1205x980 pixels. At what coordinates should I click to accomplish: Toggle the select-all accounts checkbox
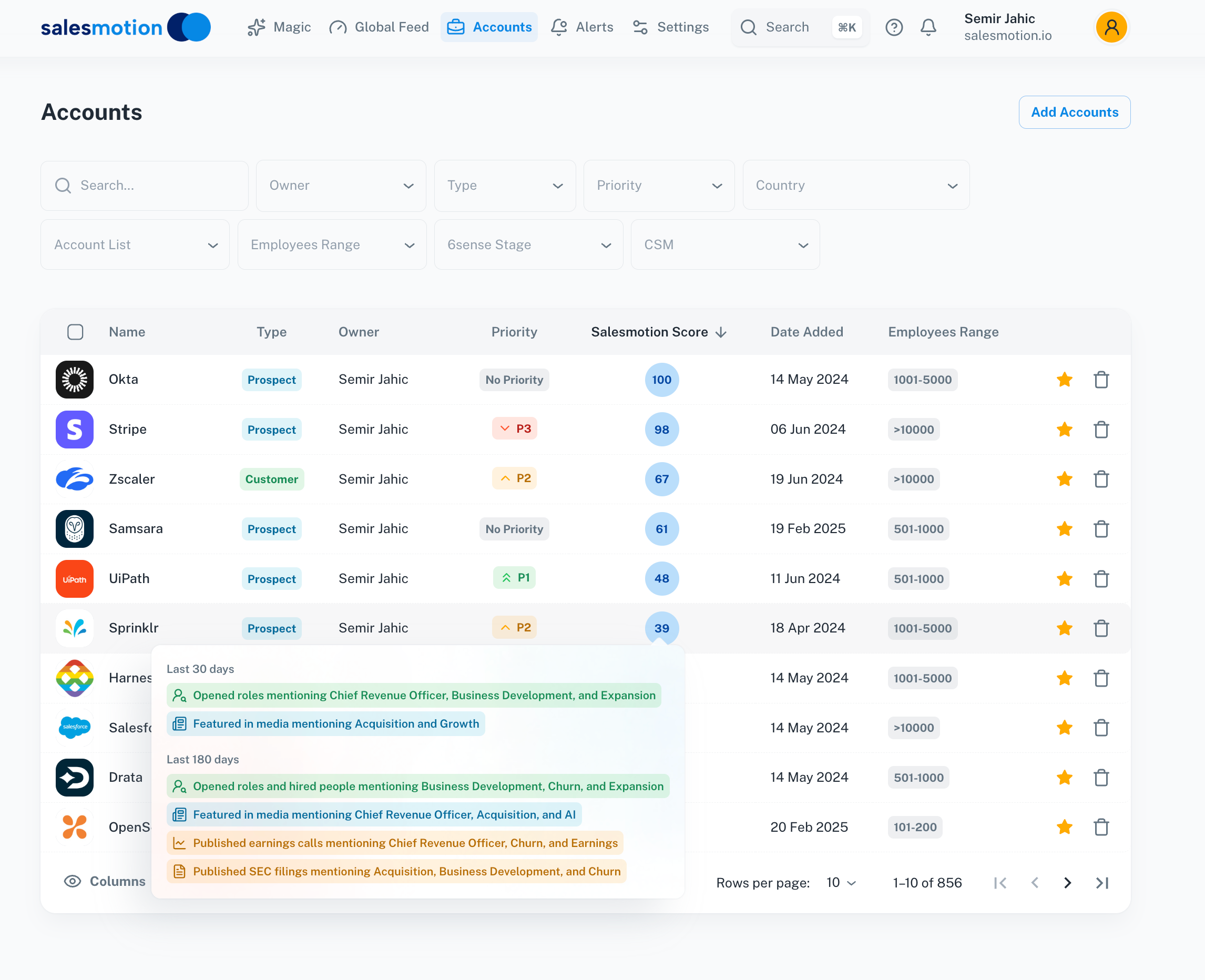click(75, 332)
